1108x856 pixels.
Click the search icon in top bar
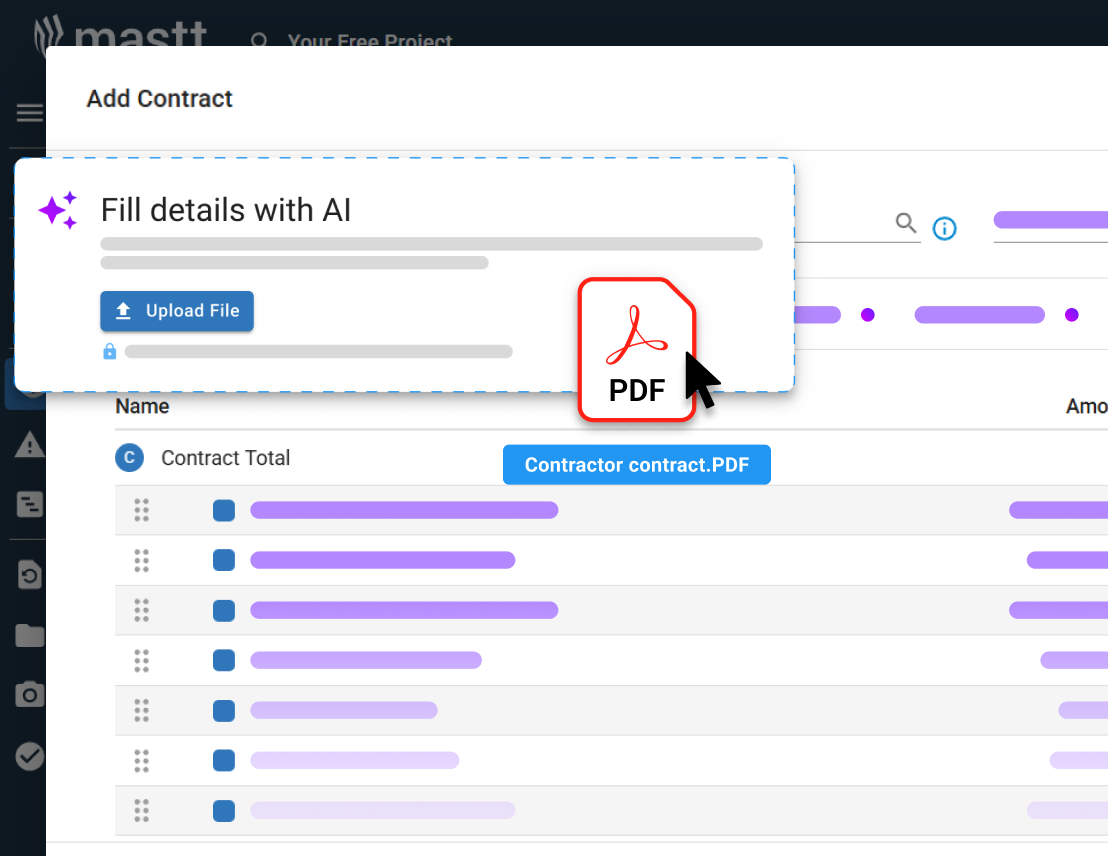[x=259, y=40]
